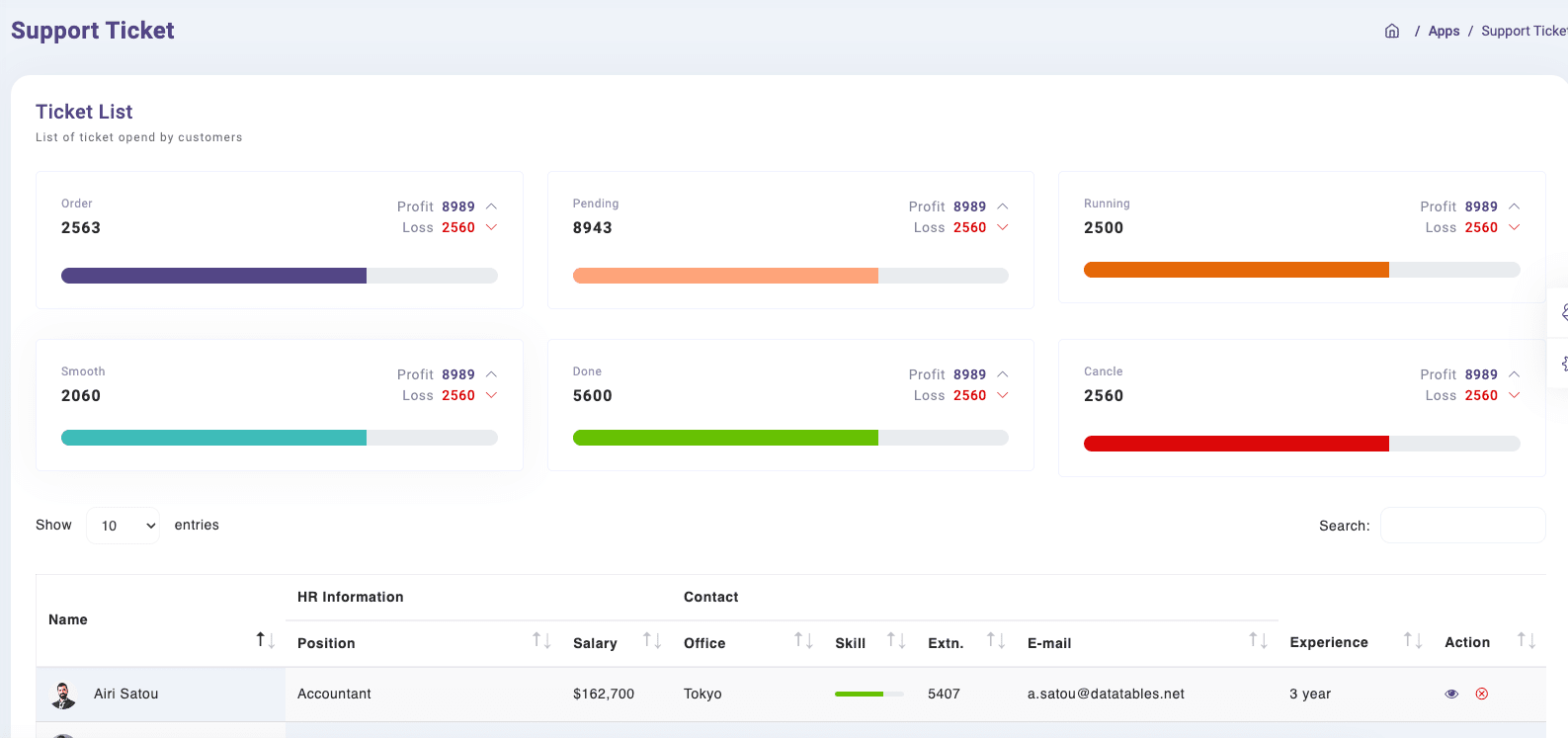The height and width of the screenshot is (738, 1568).
Task: Sort table by Name column arrows
Action: coord(265,640)
